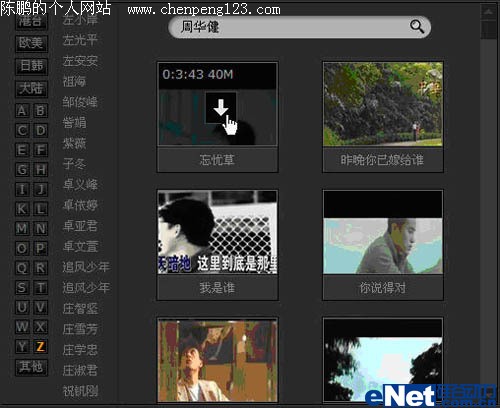Viewport: 500px width, 408px height.
Task: Filter singers by letter L
Action: (41, 209)
